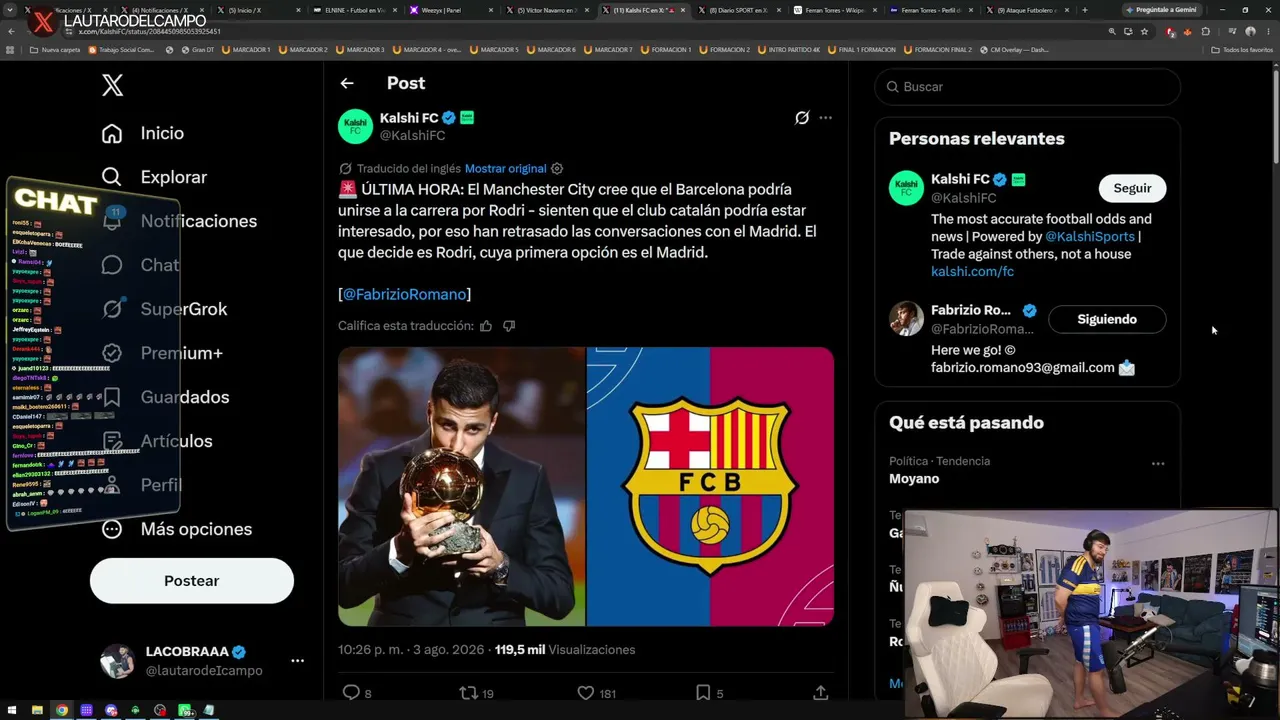Open the Windows Start menu
This screenshot has height=720, width=1280.
[x=13, y=710]
